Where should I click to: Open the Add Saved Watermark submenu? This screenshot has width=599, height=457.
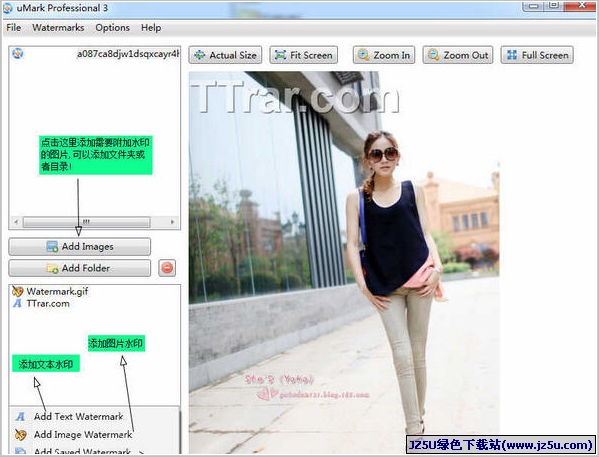pyautogui.click(x=82, y=451)
